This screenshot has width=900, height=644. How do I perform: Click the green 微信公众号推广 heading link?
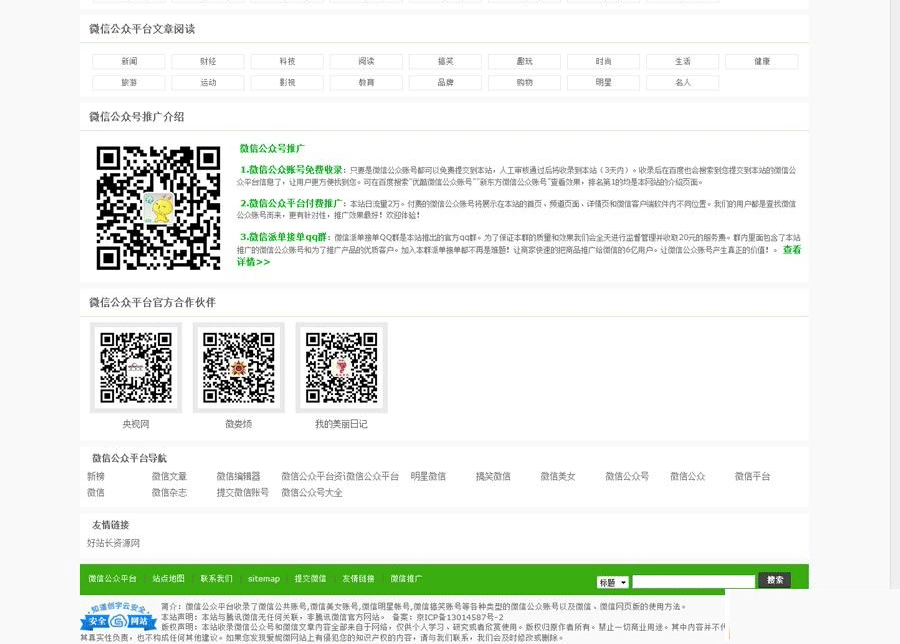click(272, 149)
